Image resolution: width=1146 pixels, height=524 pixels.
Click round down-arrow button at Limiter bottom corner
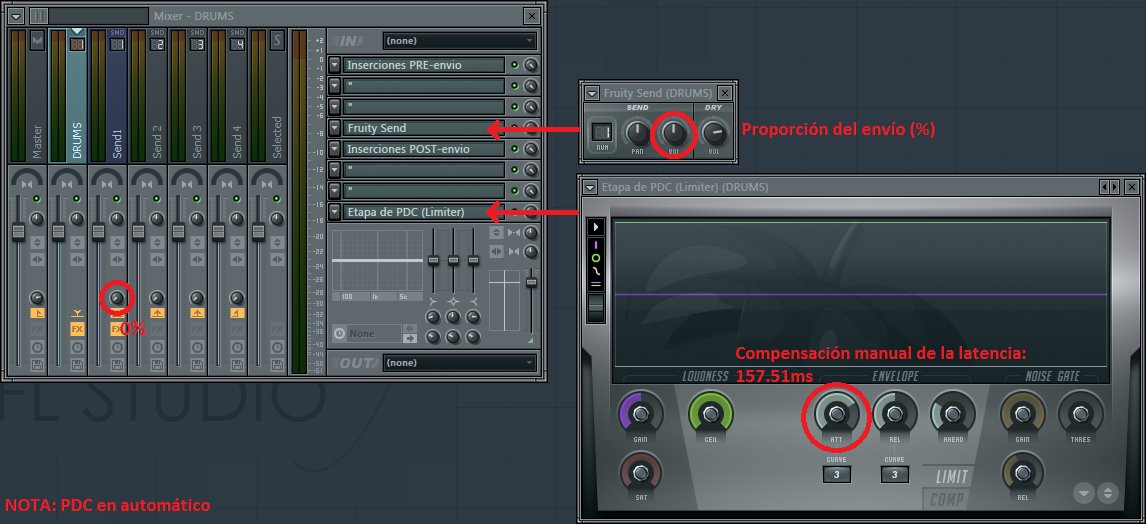[1084, 493]
